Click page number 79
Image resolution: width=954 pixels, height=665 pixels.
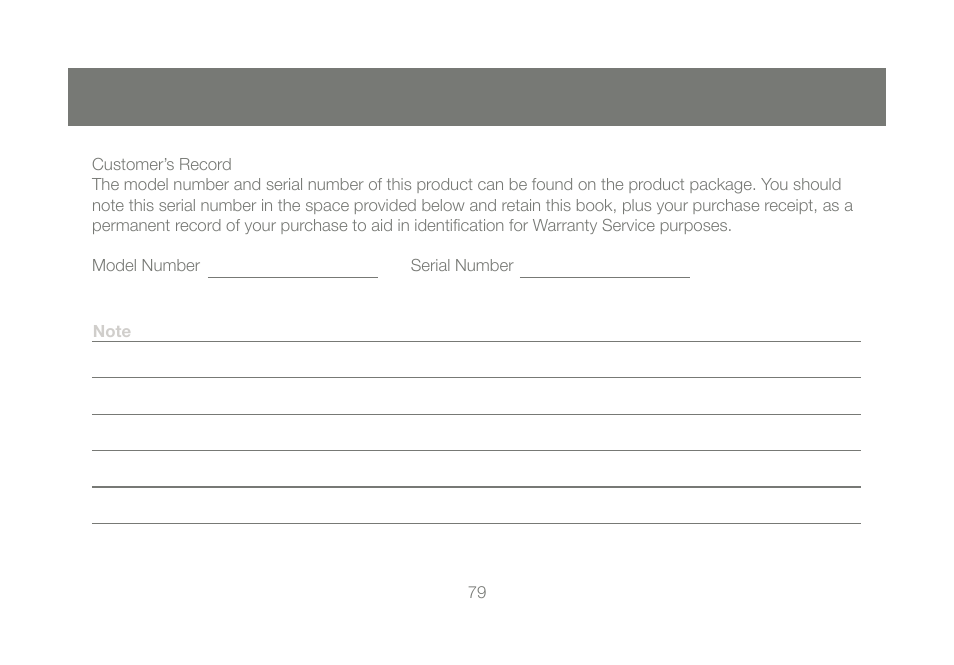tap(477, 592)
